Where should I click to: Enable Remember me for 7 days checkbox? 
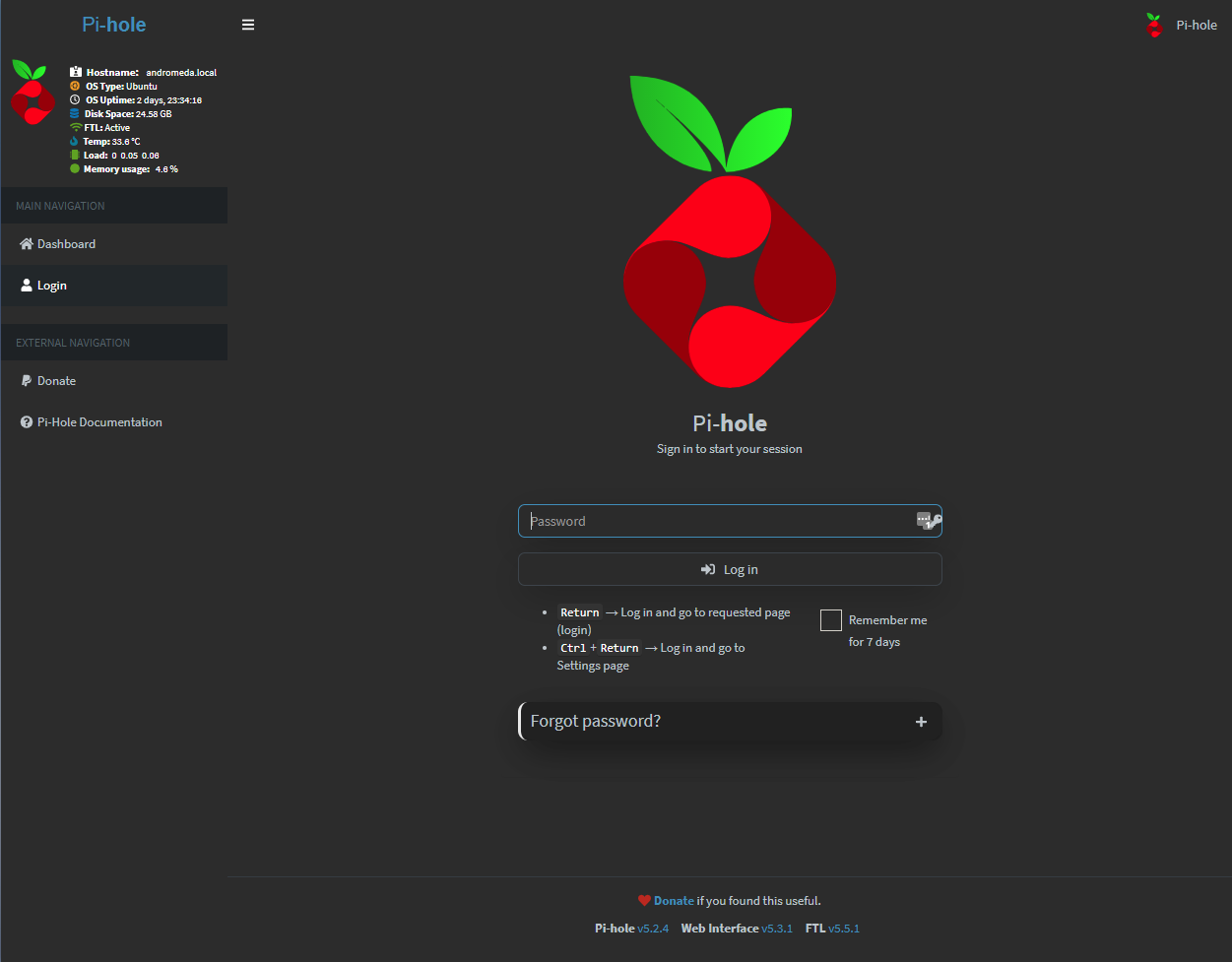click(831, 620)
